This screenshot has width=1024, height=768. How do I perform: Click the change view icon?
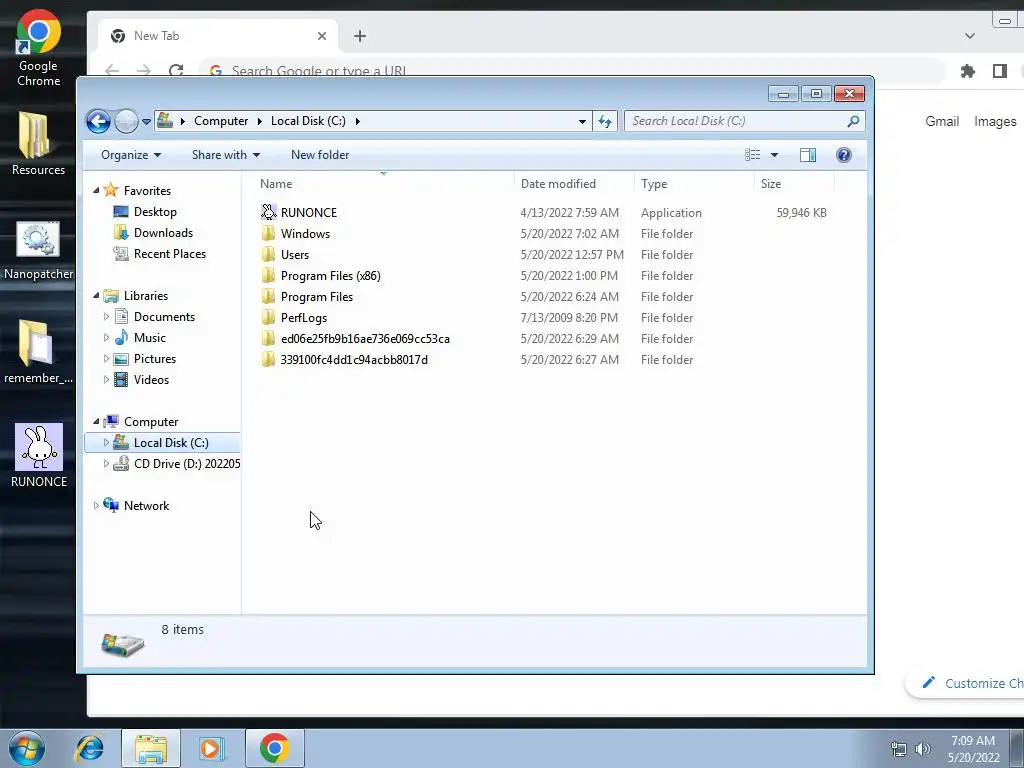pyautogui.click(x=752, y=155)
